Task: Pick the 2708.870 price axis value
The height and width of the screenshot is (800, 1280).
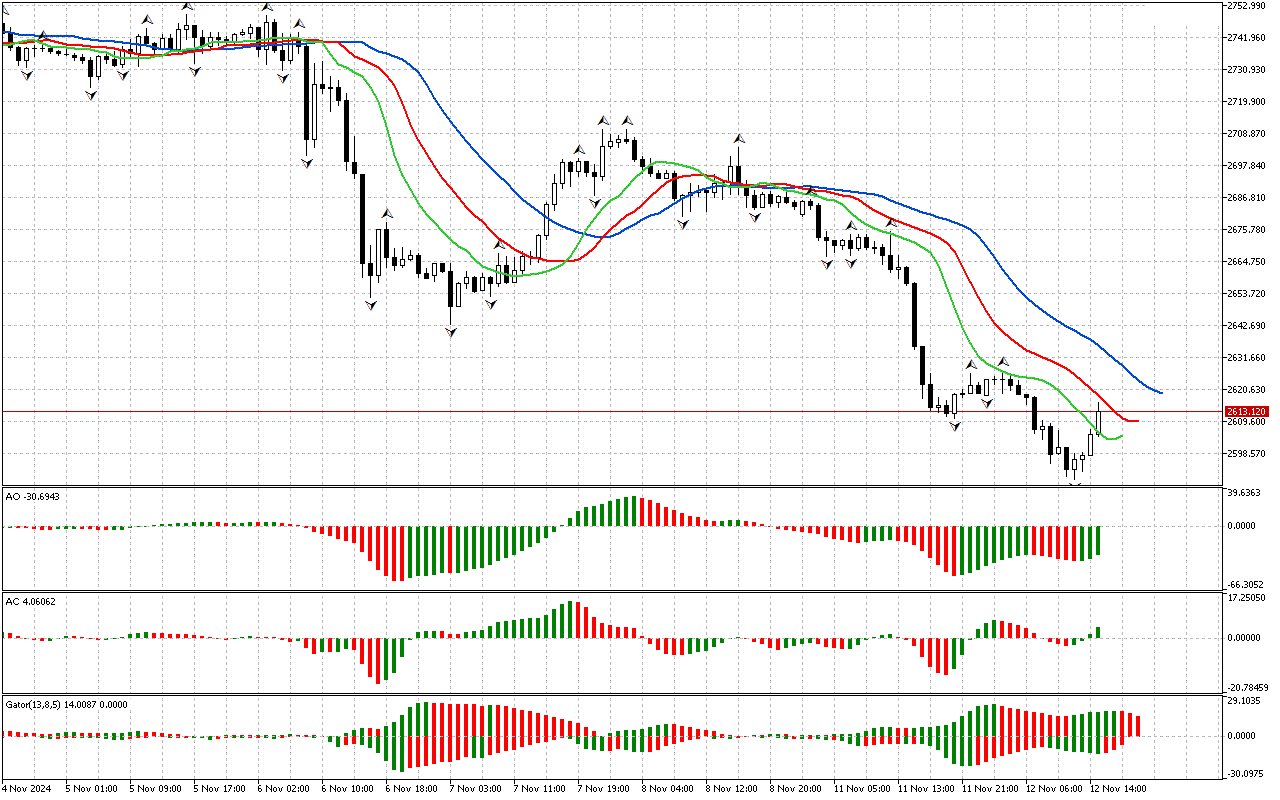Action: pos(1247,134)
